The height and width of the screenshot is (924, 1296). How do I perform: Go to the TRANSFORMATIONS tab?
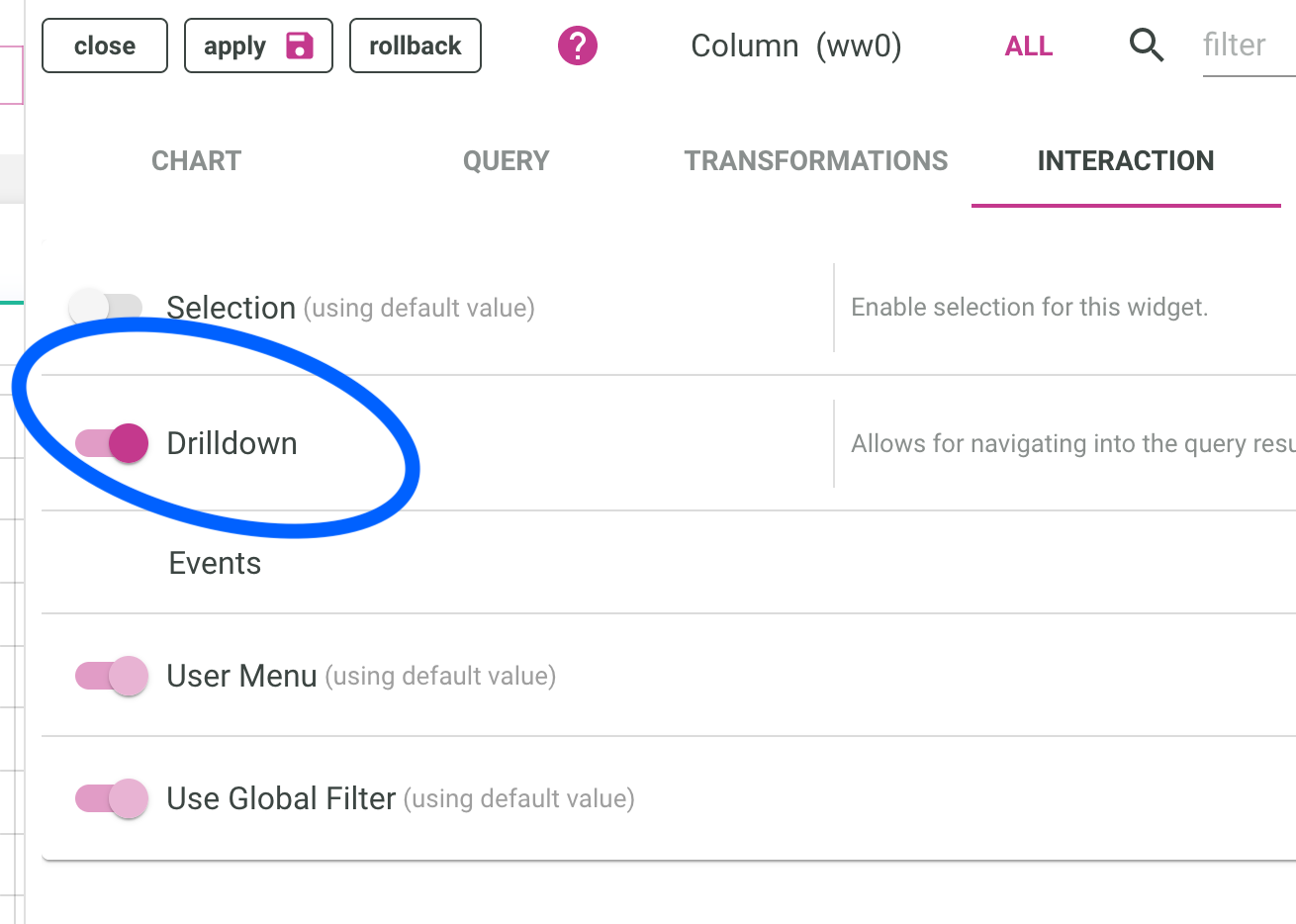click(816, 161)
